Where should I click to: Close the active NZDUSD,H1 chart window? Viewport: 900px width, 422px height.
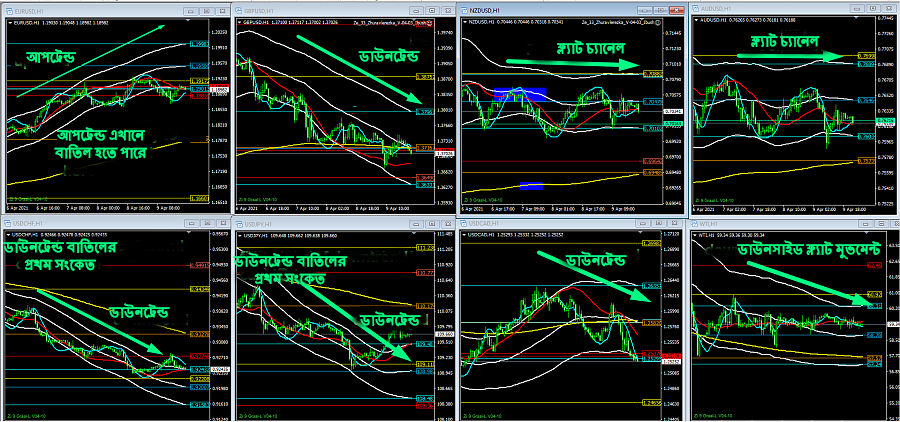677,10
